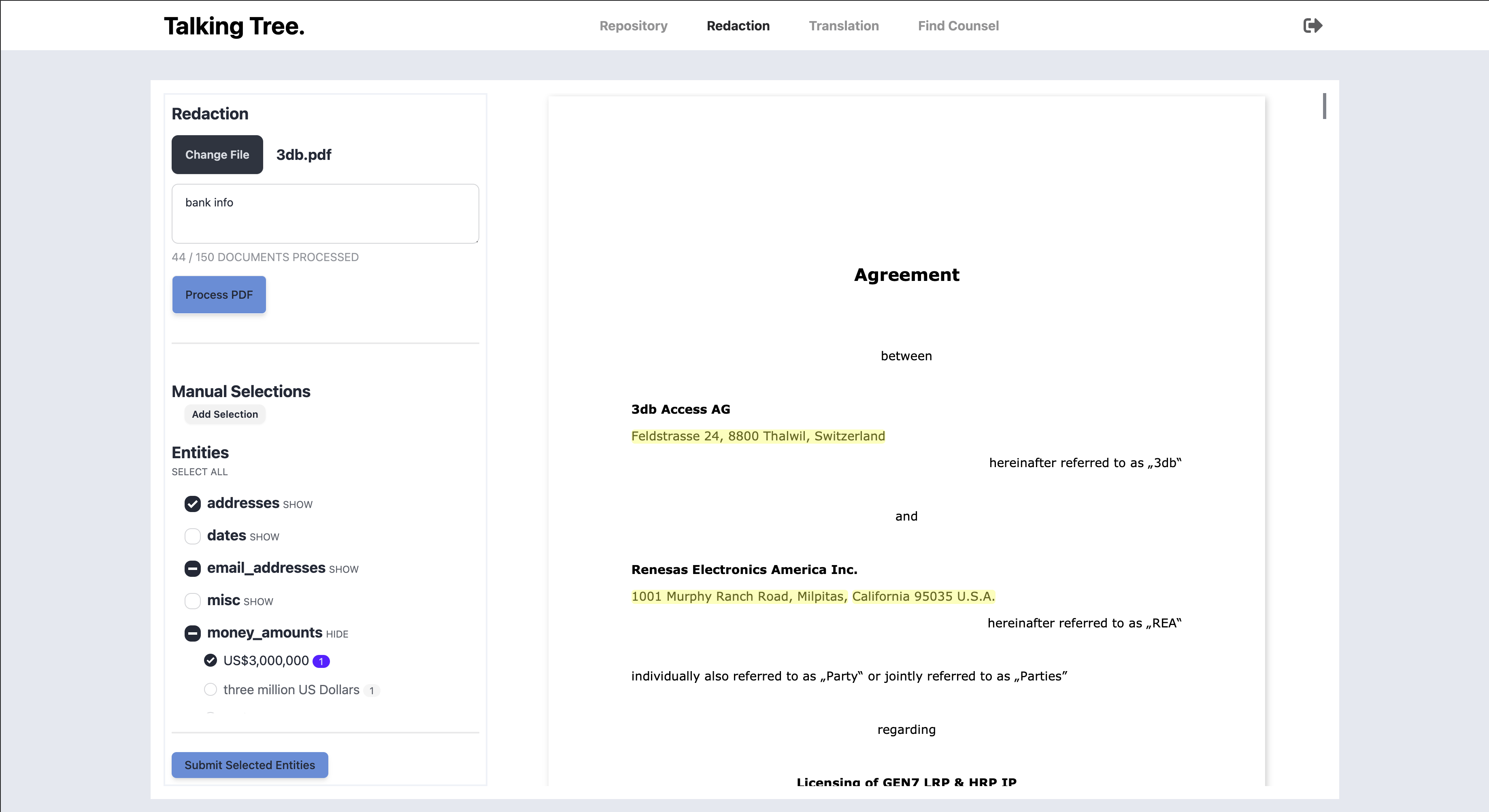Click the Talking Tree logo
The width and height of the screenshot is (1489, 812).
234,26
